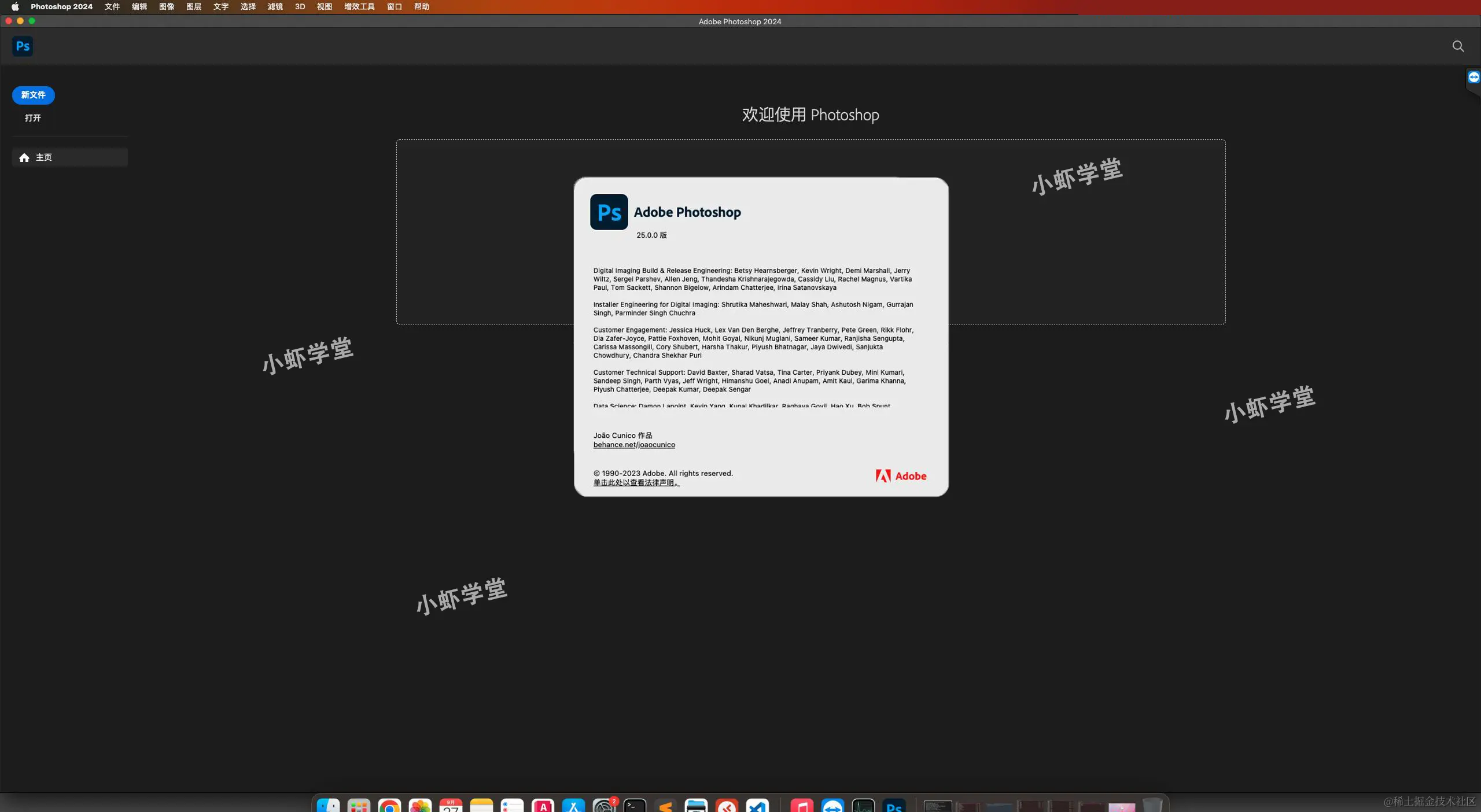Open the 滤镜 menu
Screen dimensions: 1481x812
point(275,6)
